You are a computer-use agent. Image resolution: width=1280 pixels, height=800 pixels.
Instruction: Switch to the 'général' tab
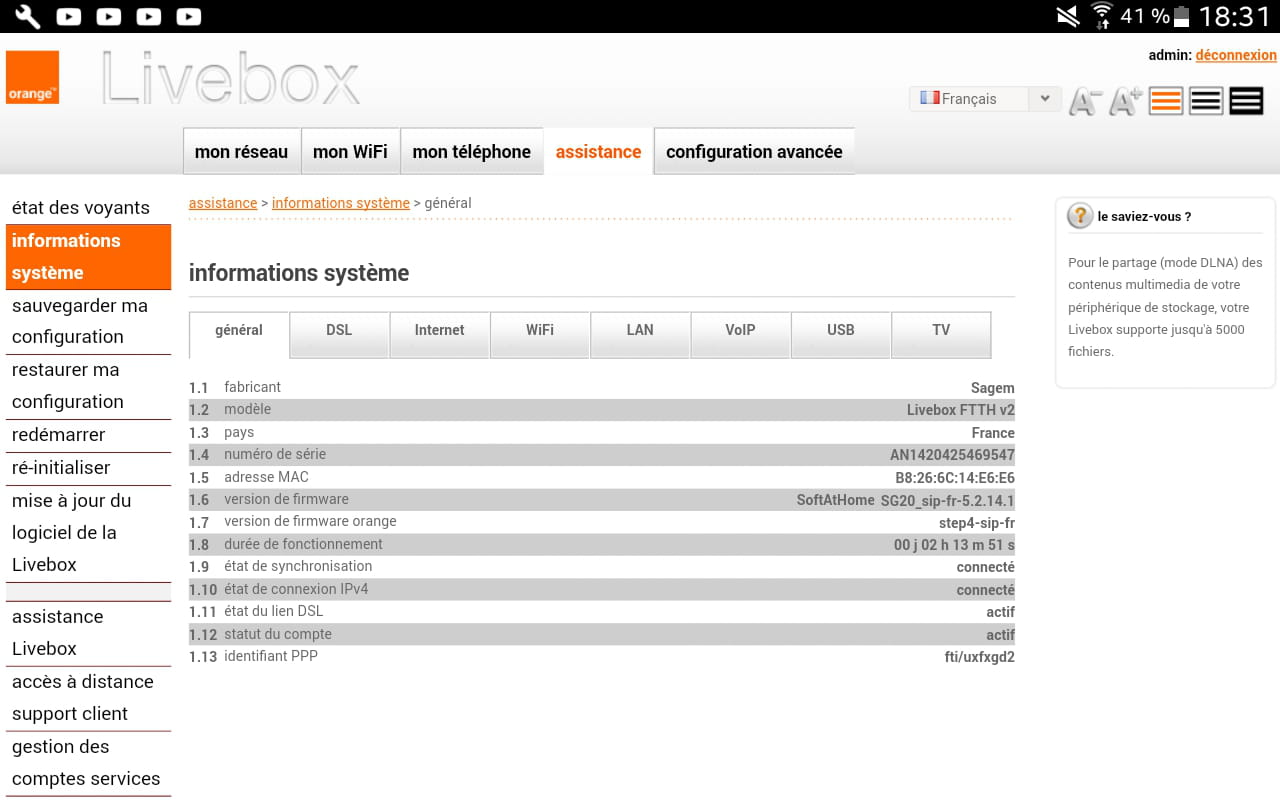[239, 334]
